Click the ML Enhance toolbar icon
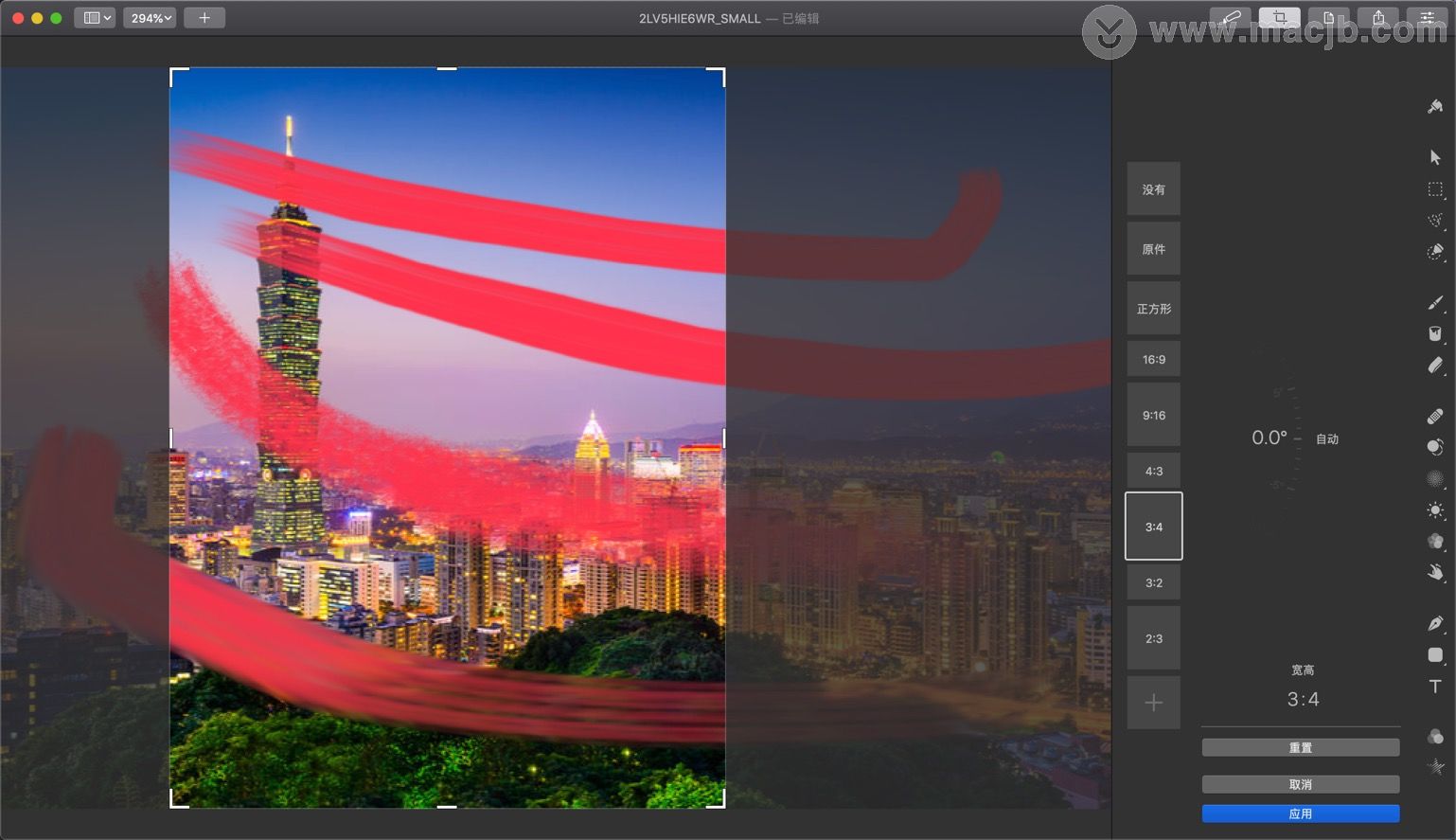This screenshot has height=840, width=1456. [x=1230, y=17]
